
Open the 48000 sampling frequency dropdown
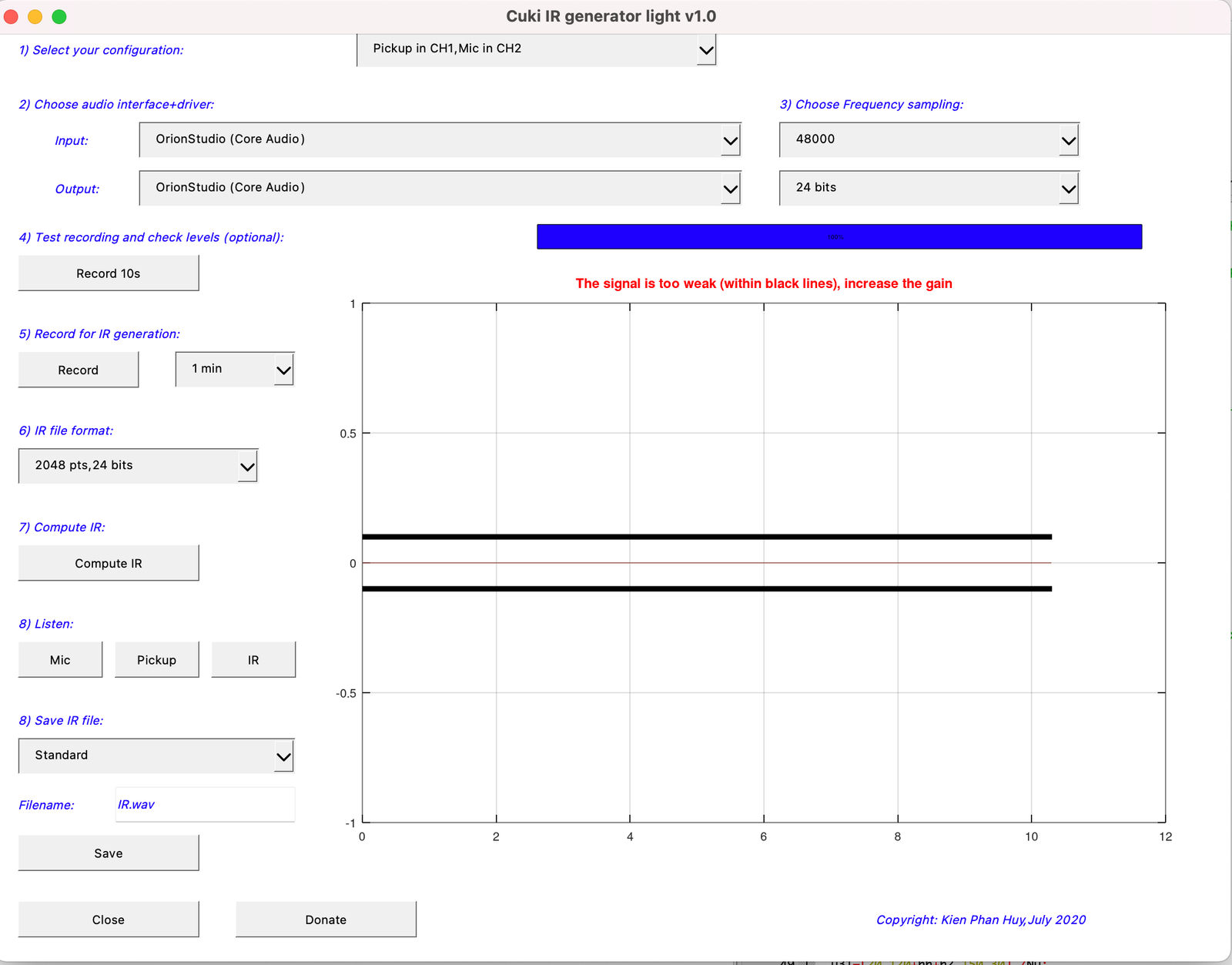(929, 140)
